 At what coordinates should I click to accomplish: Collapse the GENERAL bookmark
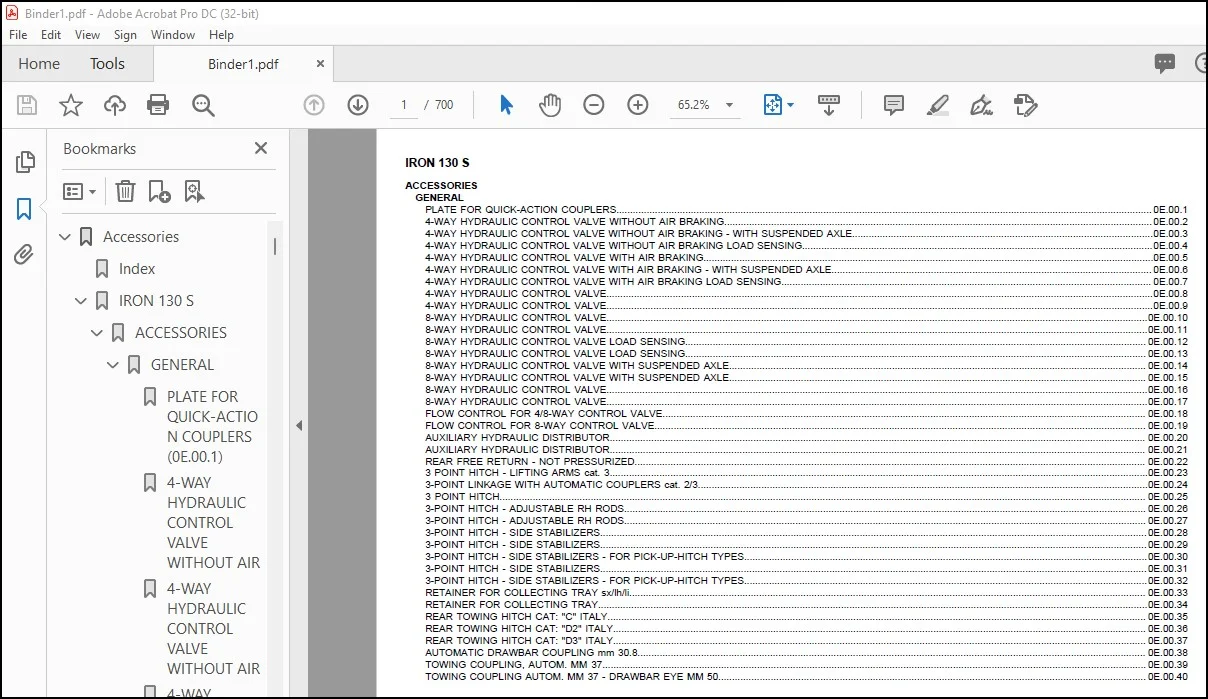click(x=113, y=365)
